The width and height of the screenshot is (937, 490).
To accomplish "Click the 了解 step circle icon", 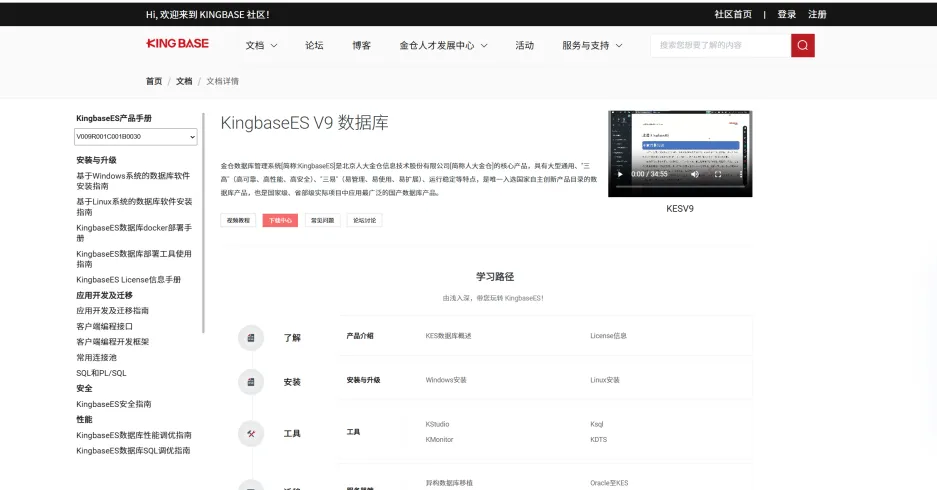I will 251,338.
